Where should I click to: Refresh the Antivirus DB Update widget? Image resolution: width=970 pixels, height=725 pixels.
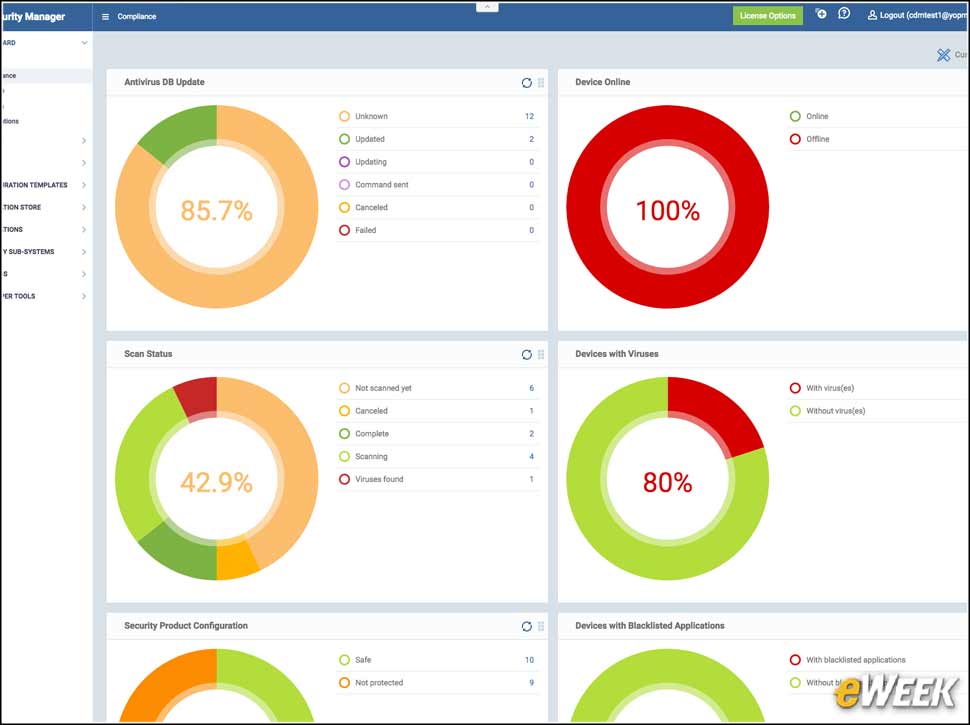526,83
